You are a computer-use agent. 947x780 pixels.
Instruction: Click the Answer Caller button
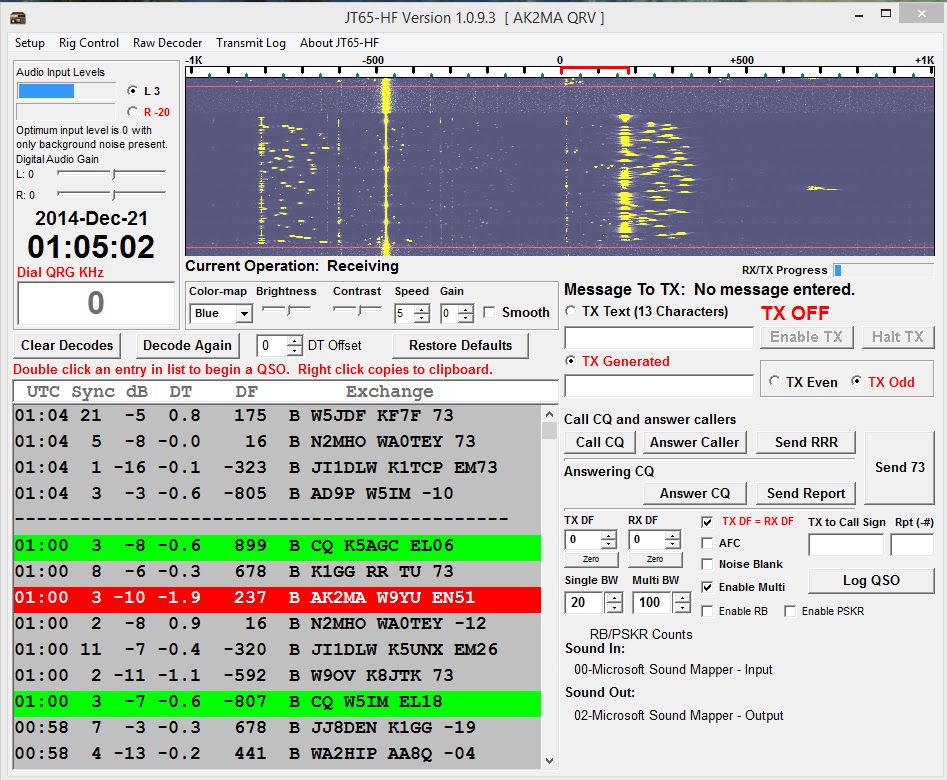point(695,442)
